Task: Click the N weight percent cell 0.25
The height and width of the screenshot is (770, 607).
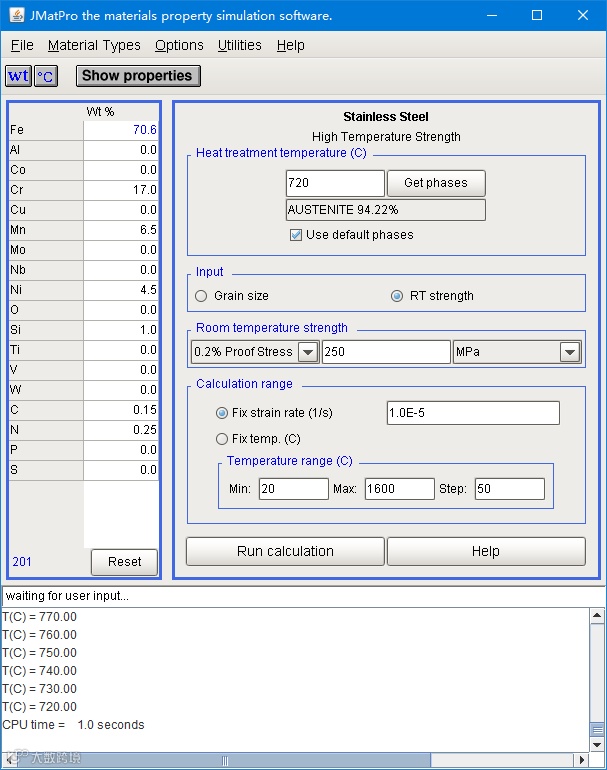Action: pyautogui.click(x=121, y=430)
